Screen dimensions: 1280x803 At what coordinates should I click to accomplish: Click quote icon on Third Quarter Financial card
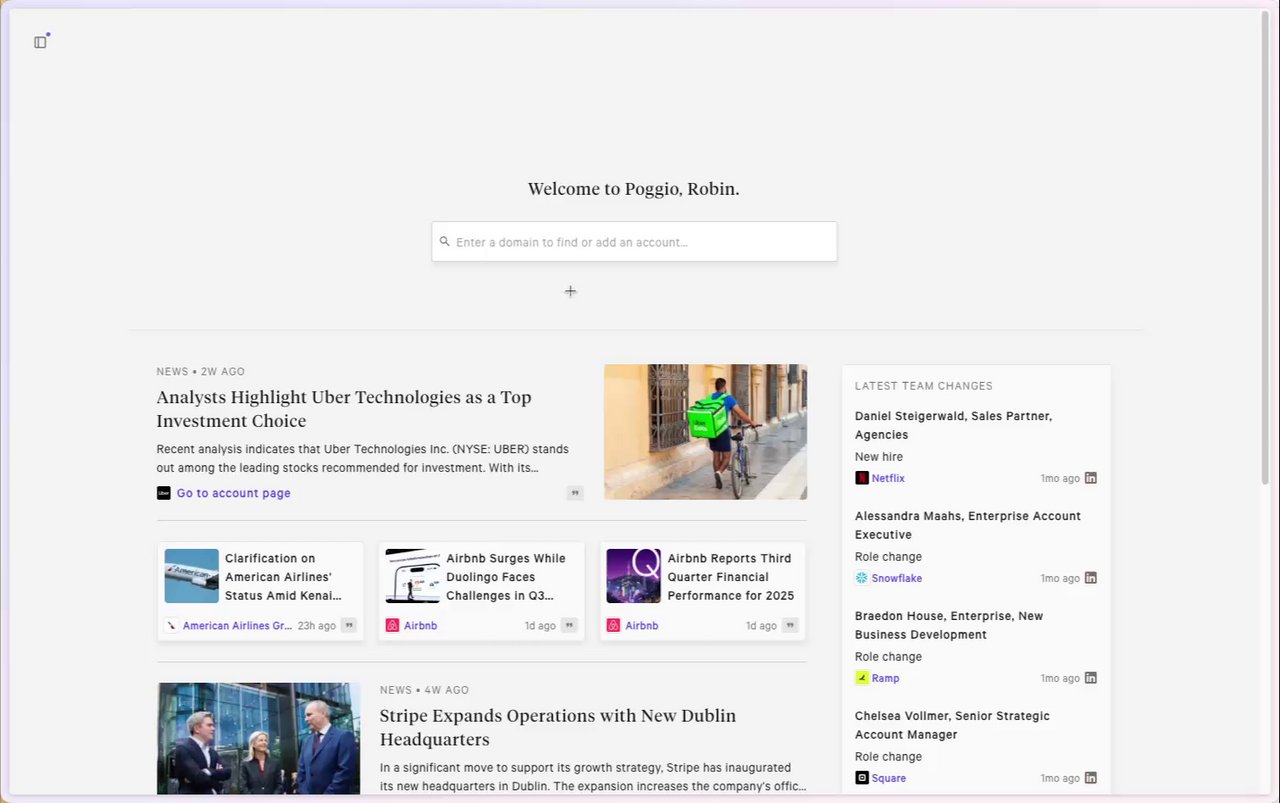pos(790,625)
